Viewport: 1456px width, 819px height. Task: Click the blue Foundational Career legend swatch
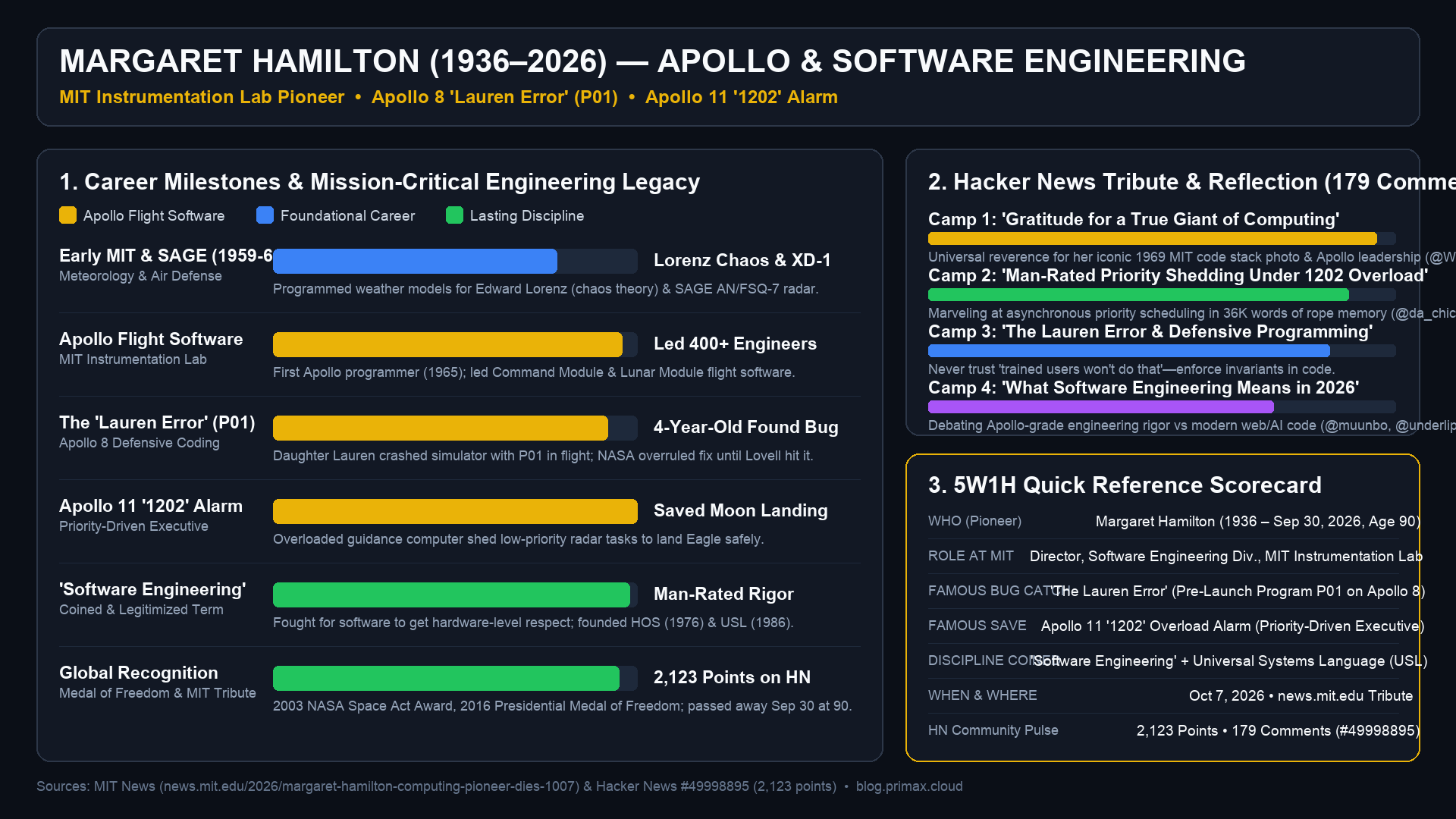[x=265, y=215]
